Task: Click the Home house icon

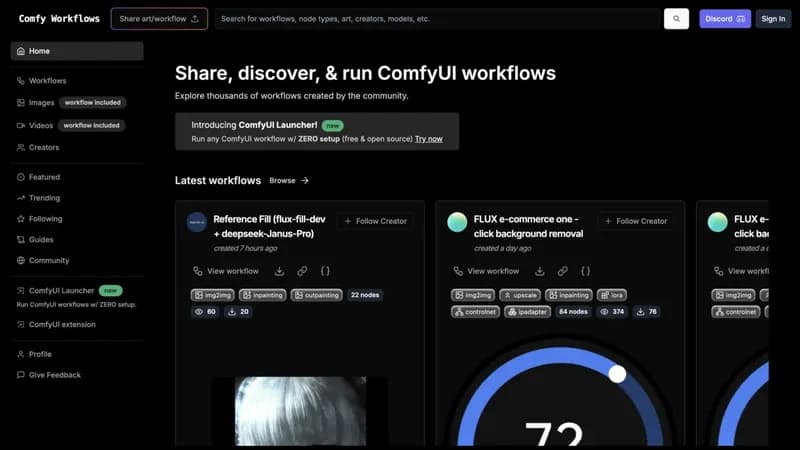Action: tap(20, 51)
